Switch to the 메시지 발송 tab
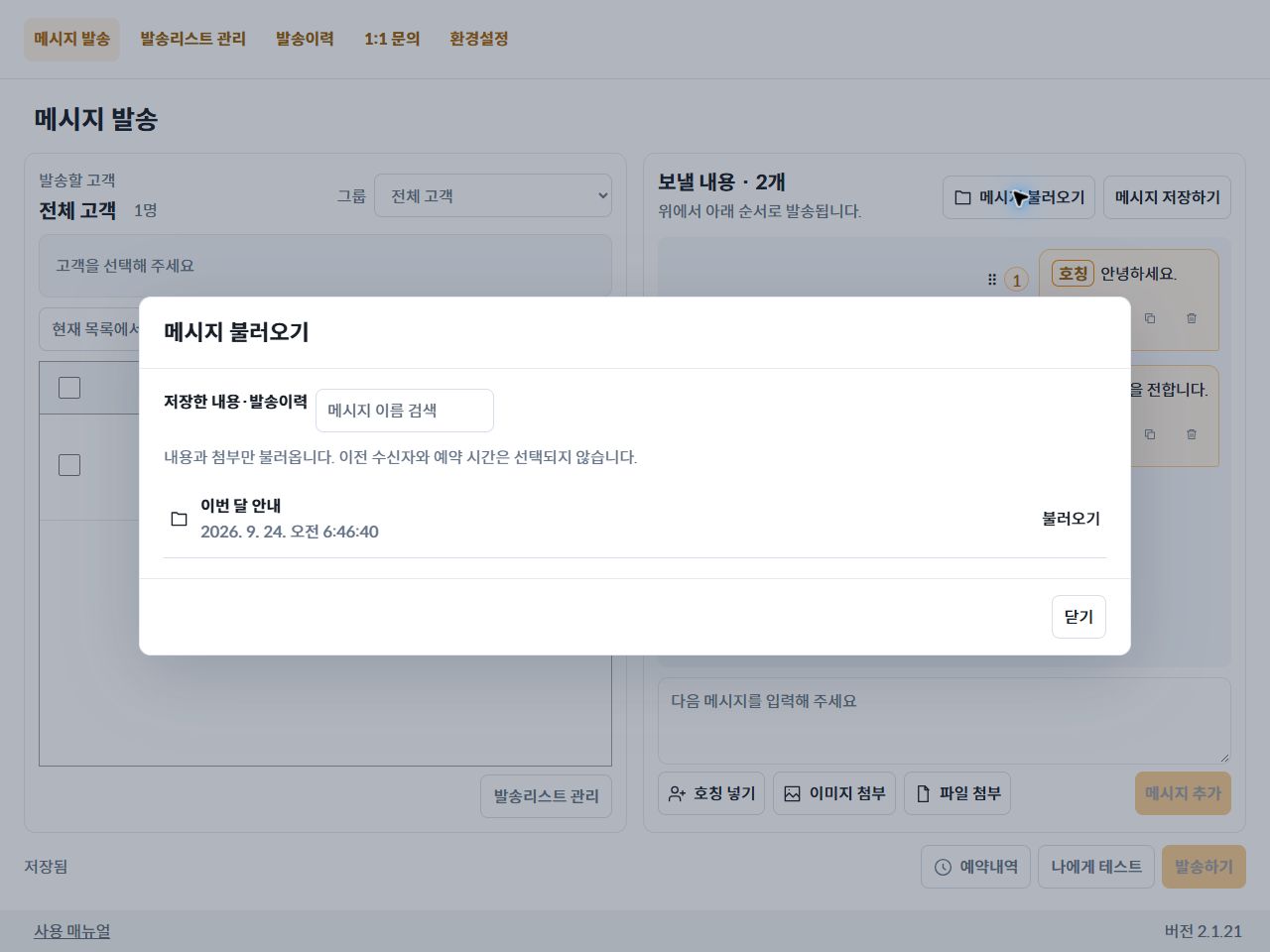This screenshot has height=952, width=1270. (71, 39)
